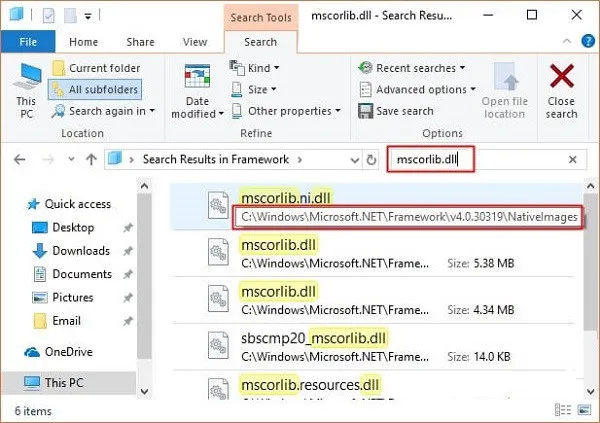This screenshot has height=423, width=600.
Task: Expand the Size filter dropdown
Action: tap(256, 90)
